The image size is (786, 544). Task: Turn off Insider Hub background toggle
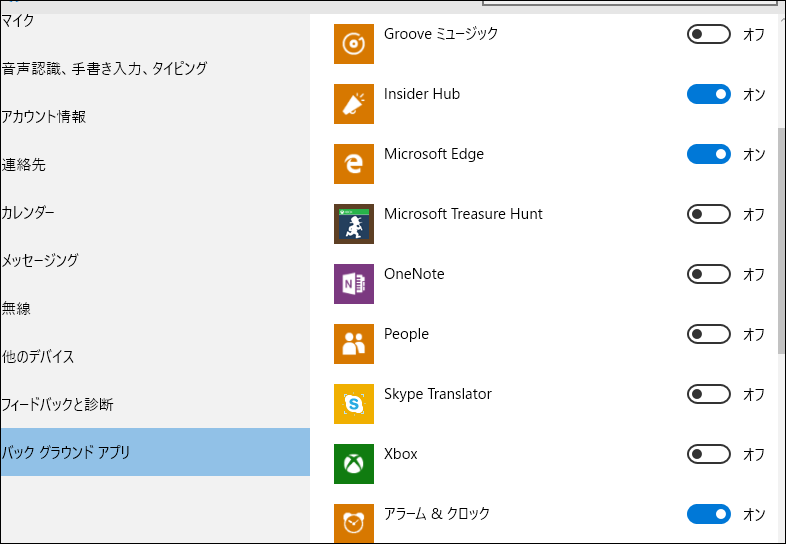pyautogui.click(x=708, y=94)
